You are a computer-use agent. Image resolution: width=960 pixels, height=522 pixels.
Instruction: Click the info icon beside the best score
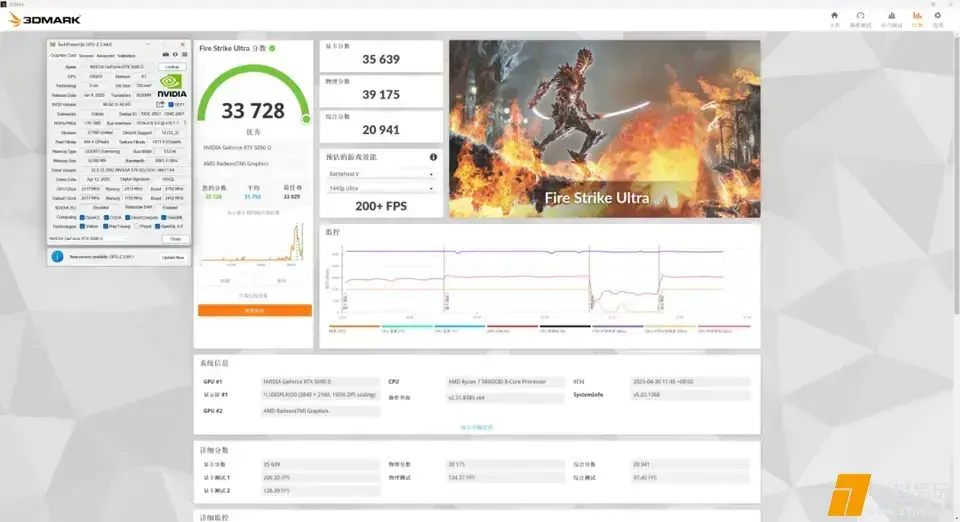pos(299,188)
